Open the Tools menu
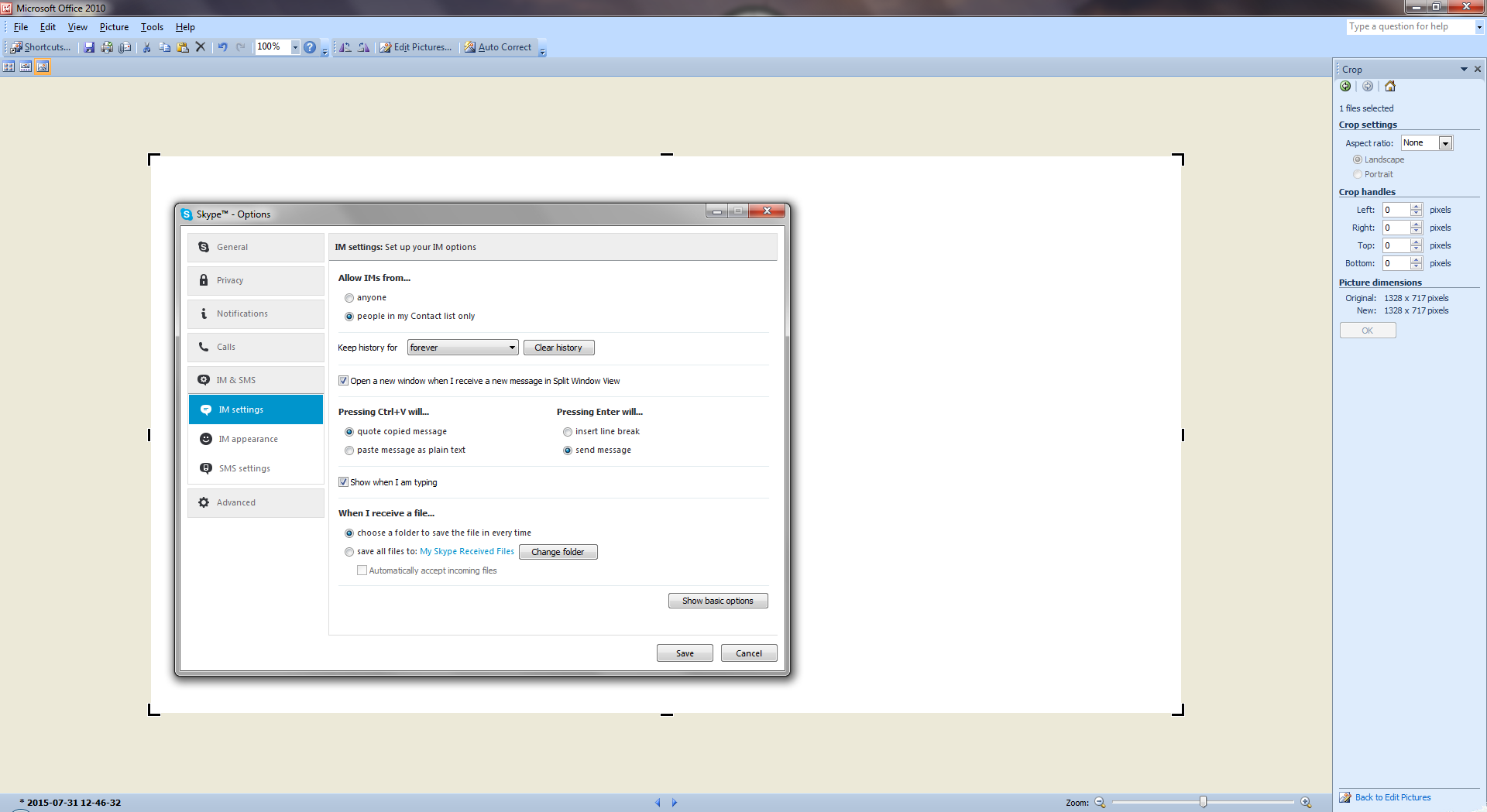 (x=152, y=27)
